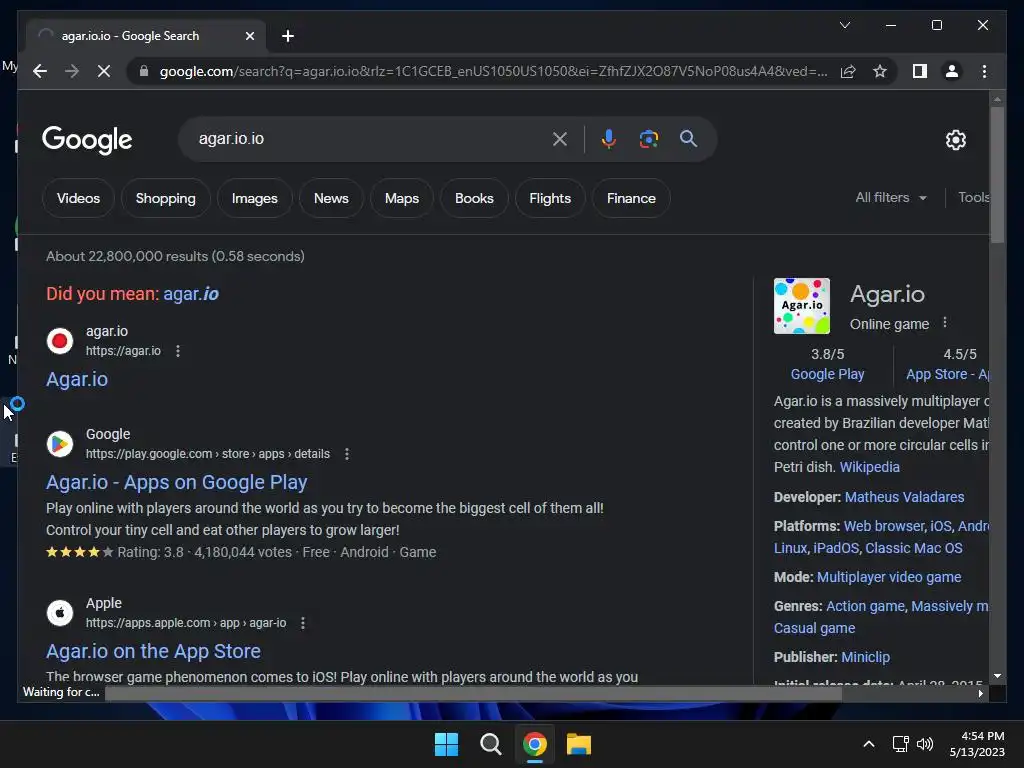This screenshot has height=768, width=1024.
Task: Open more options for Apple result
Action: tap(302, 623)
